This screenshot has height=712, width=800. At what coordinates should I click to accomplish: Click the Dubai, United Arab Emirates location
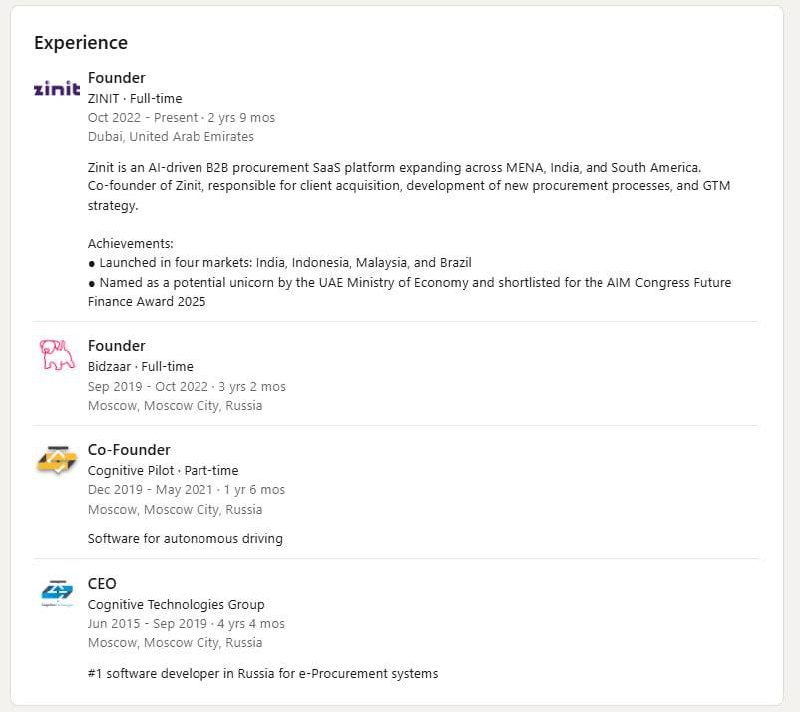(171, 137)
